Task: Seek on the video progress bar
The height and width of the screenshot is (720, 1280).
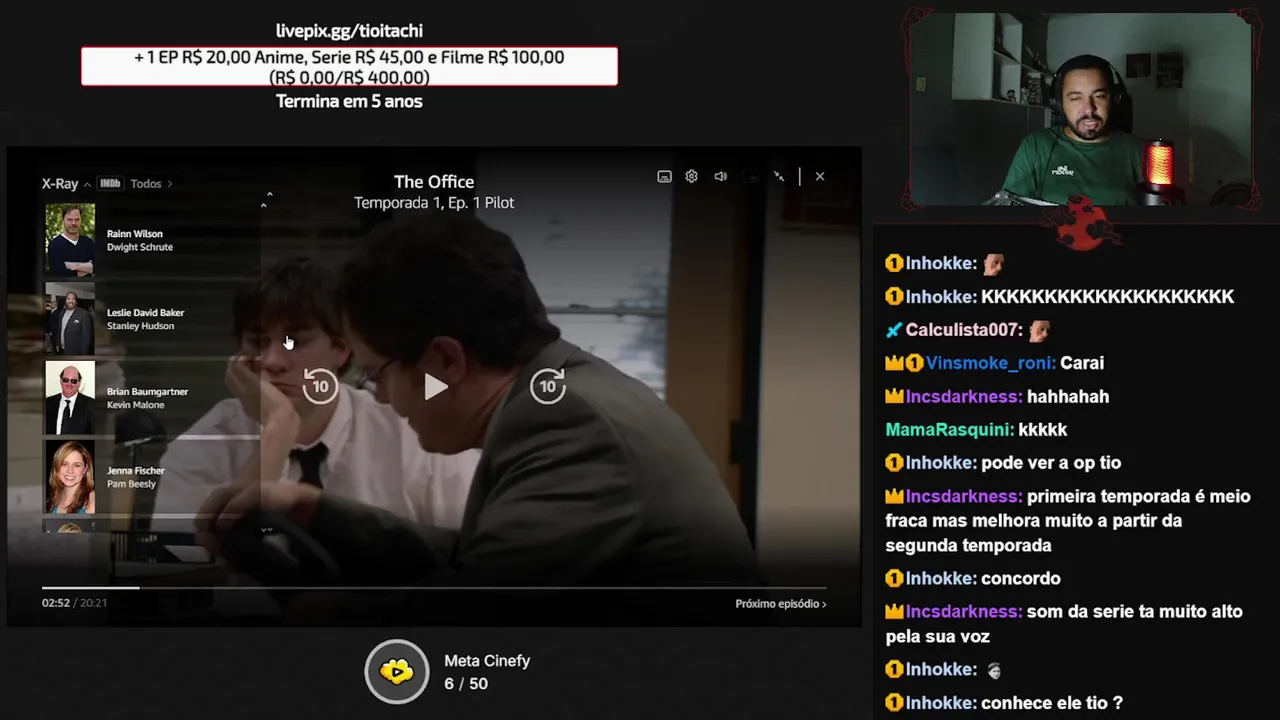Action: click(x=434, y=588)
